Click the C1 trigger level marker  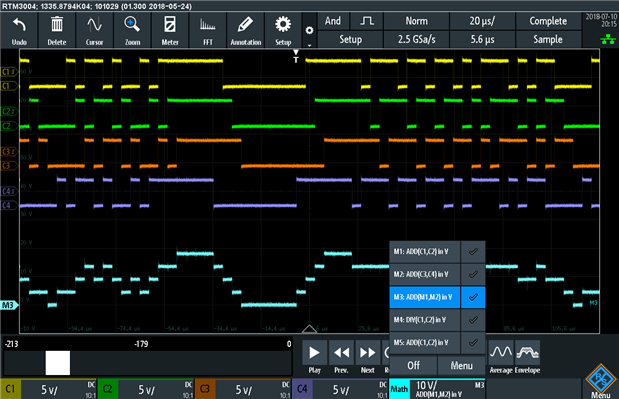coord(9,72)
